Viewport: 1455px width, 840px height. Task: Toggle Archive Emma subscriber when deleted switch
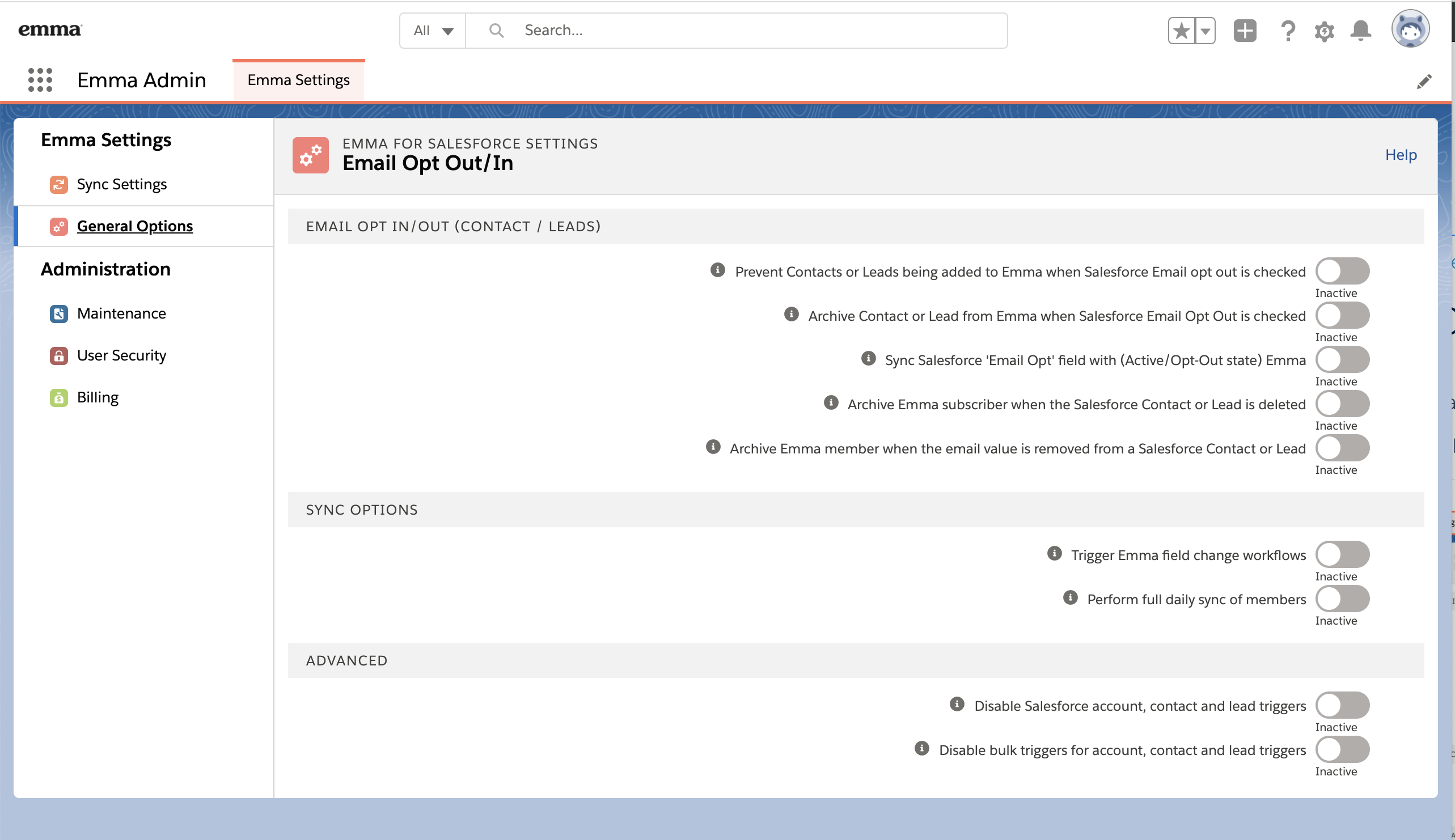tap(1342, 404)
